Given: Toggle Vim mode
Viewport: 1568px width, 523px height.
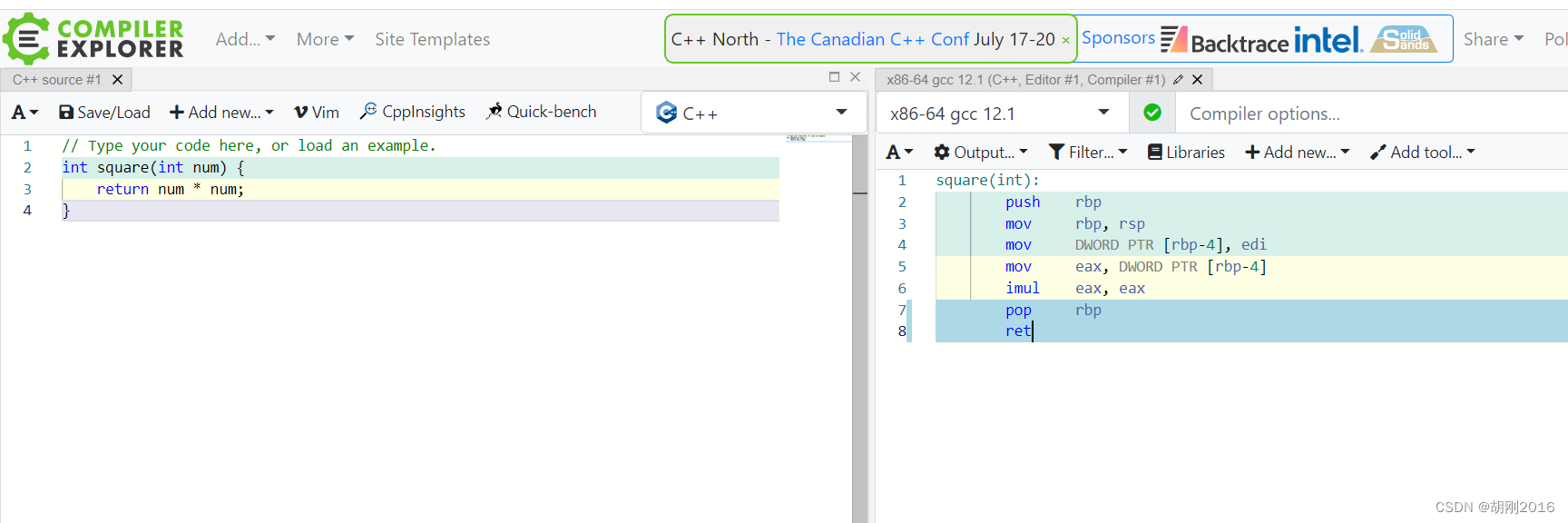Looking at the screenshot, I should (x=316, y=112).
